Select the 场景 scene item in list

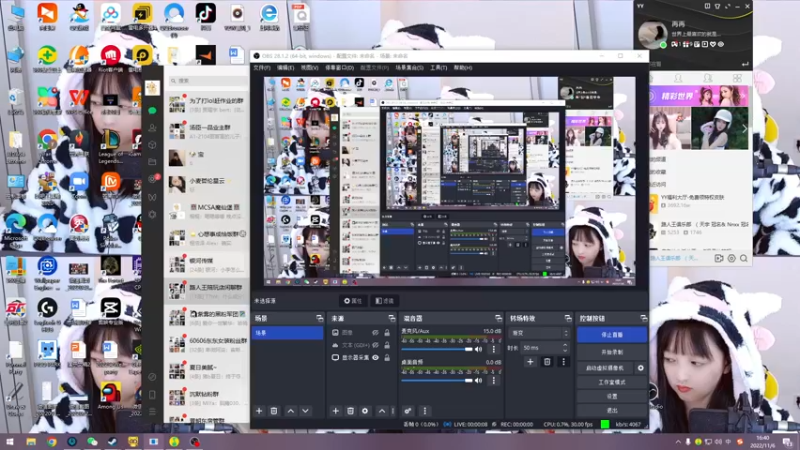click(287, 333)
